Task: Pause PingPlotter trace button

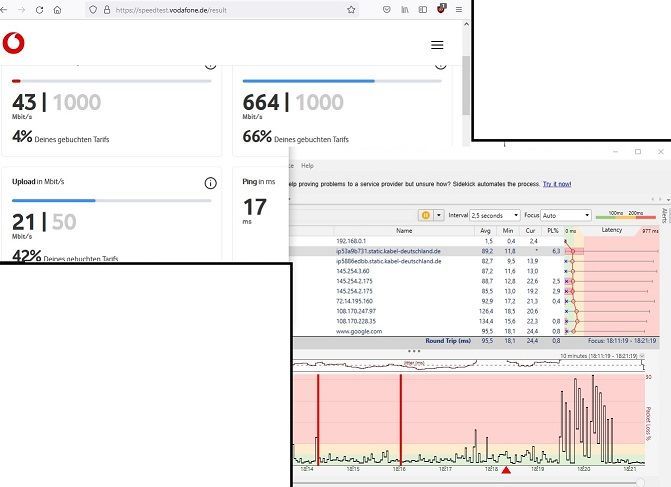Action: [425, 215]
